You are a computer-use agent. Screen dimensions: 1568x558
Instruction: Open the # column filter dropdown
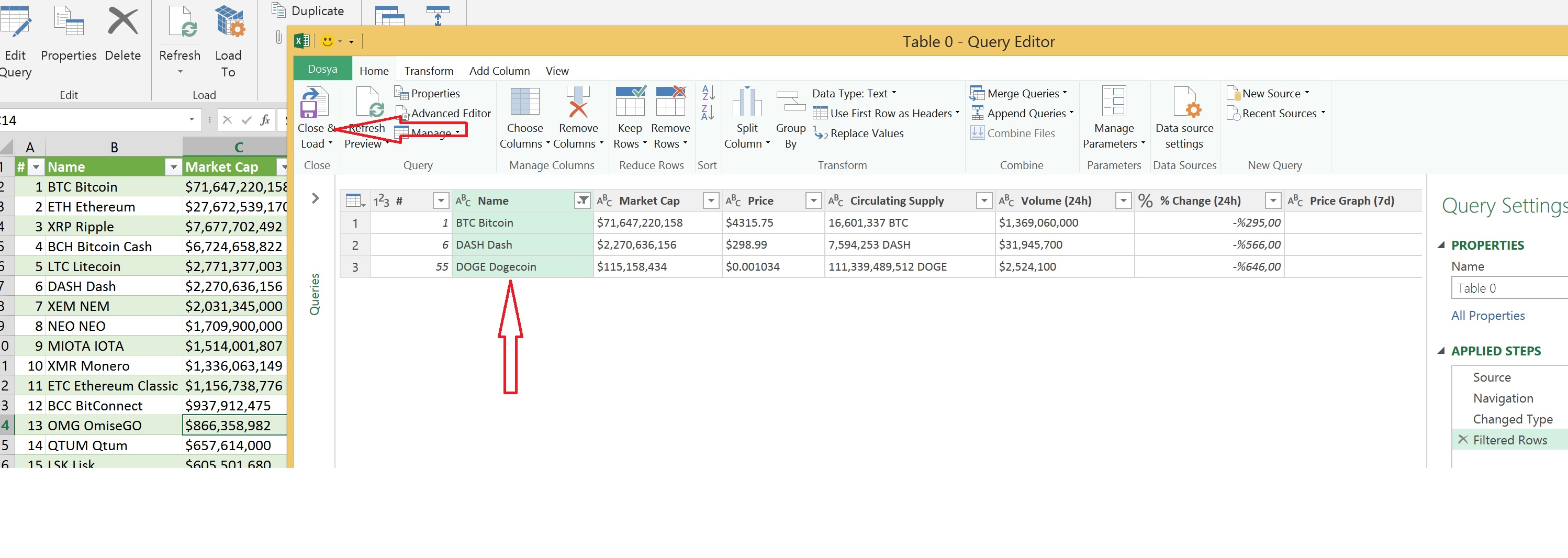[441, 201]
